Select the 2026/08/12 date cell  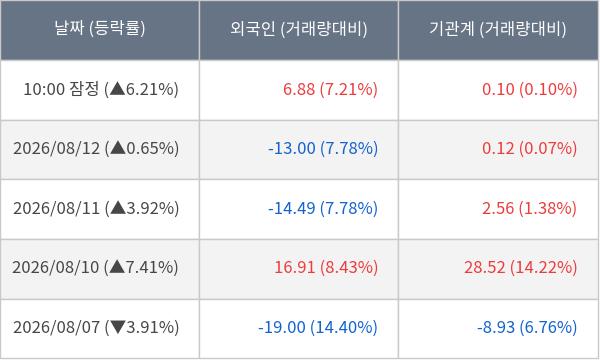click(x=100, y=149)
